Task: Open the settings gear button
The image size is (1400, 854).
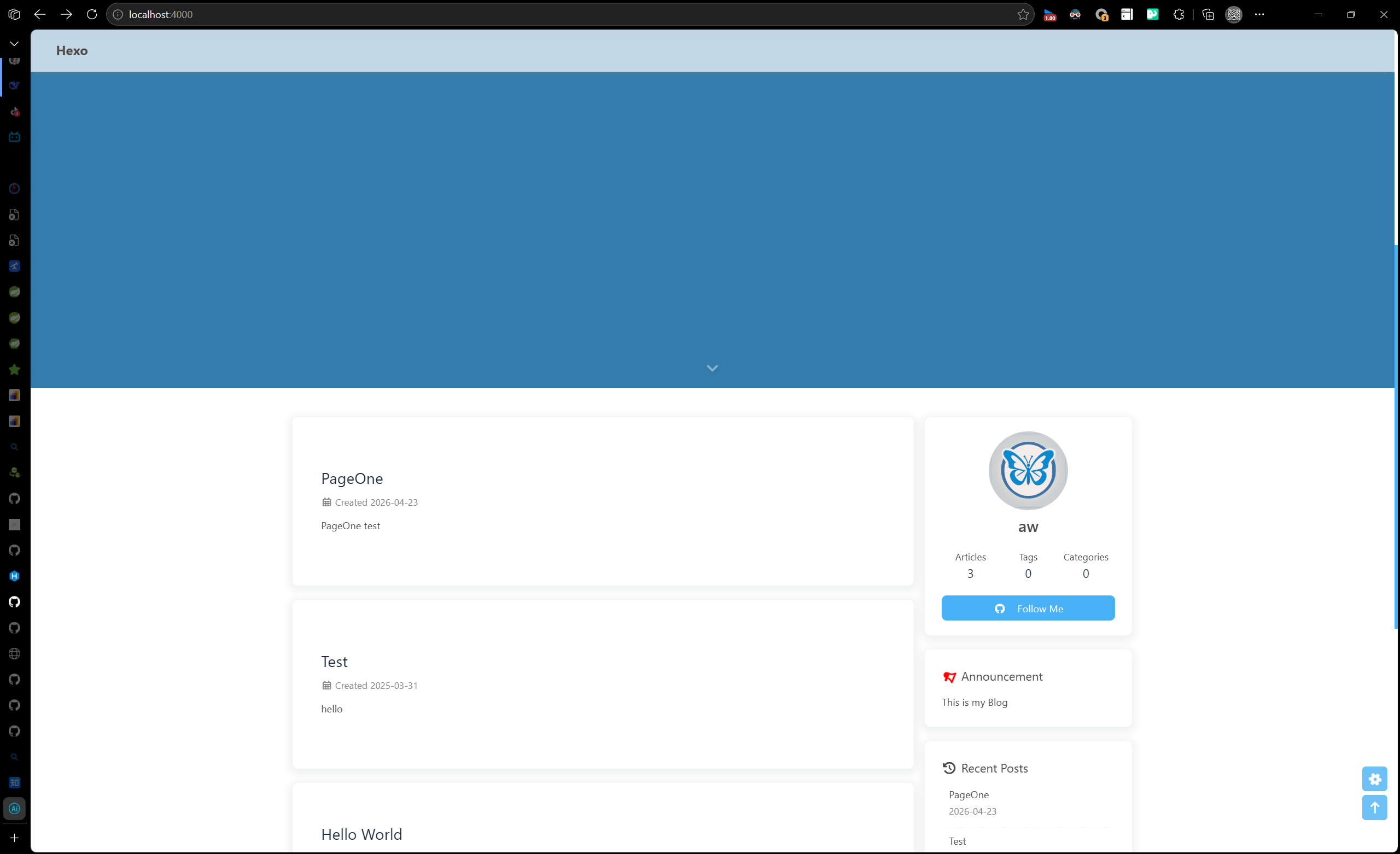Action: pyautogui.click(x=1374, y=779)
